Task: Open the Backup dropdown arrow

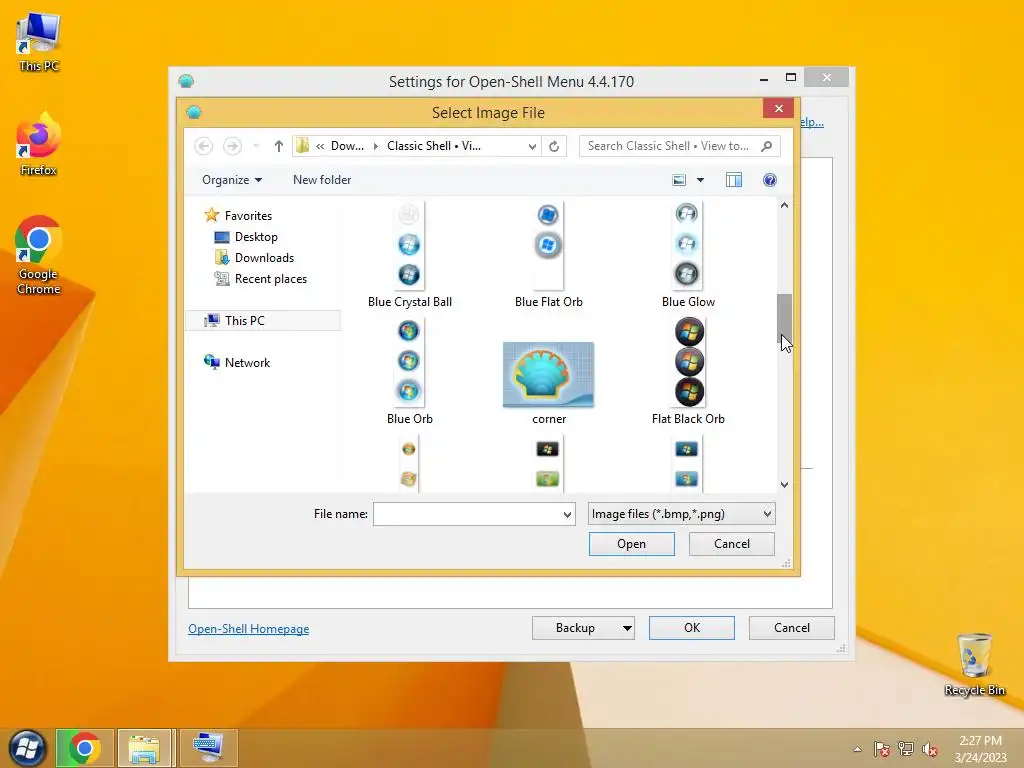Action: [627, 628]
